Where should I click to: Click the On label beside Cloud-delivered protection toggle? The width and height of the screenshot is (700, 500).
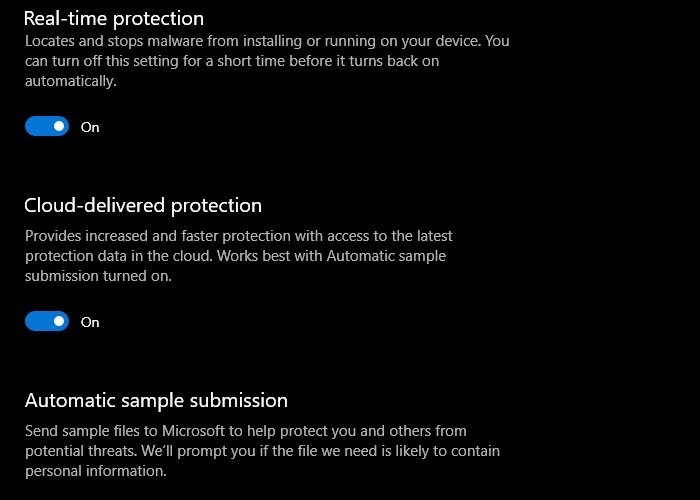point(90,323)
